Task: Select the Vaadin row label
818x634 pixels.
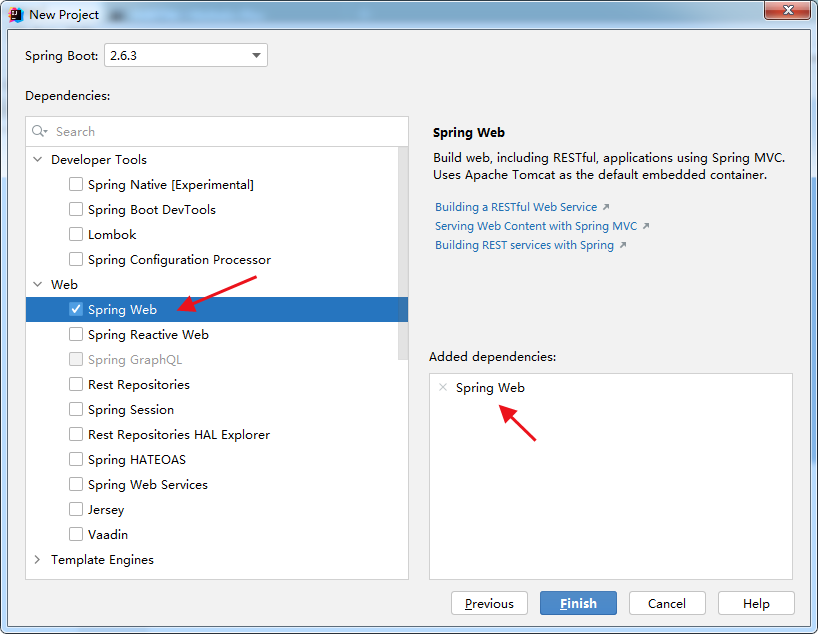Action: [x=108, y=534]
